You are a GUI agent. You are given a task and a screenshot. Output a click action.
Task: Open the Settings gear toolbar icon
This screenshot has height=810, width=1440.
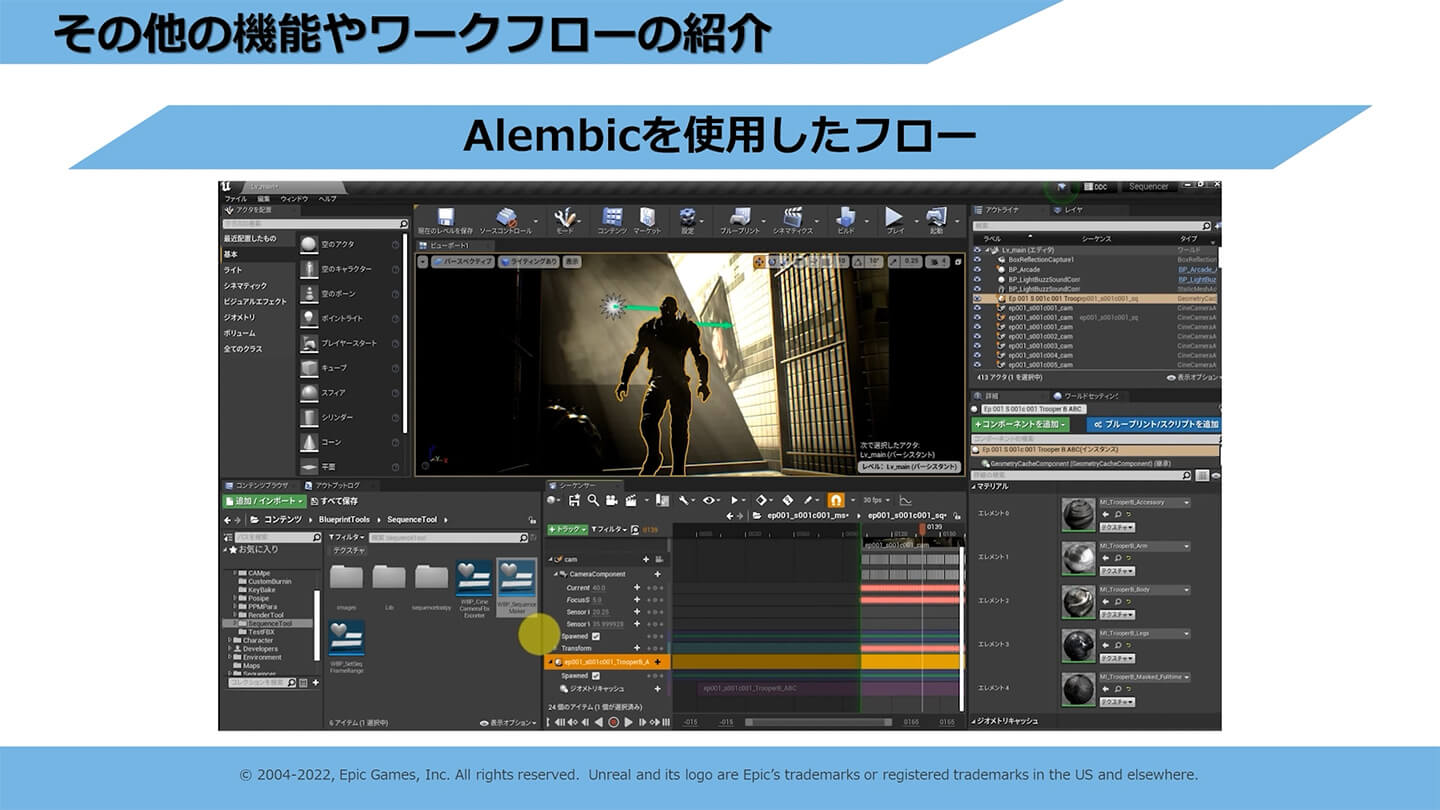pyautogui.click(x=687, y=217)
